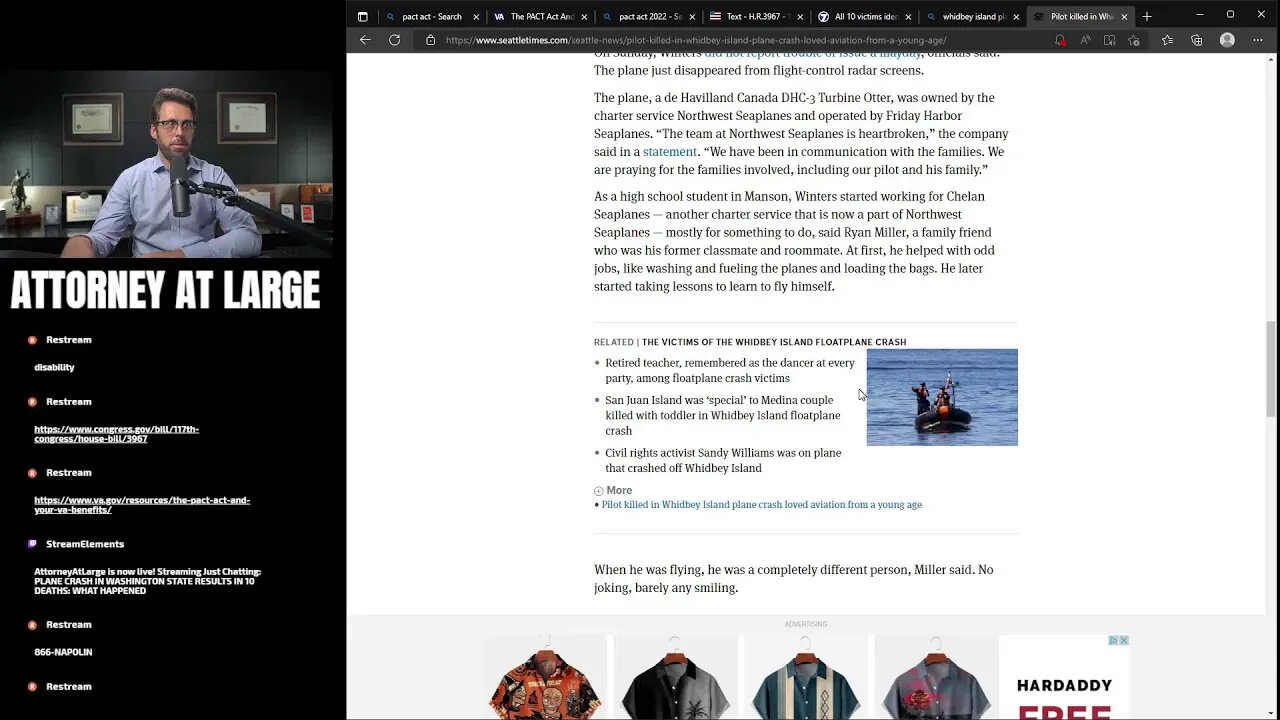Switch to 'Text - H.R.3967' tab
The width and height of the screenshot is (1280, 720).
pos(756,17)
